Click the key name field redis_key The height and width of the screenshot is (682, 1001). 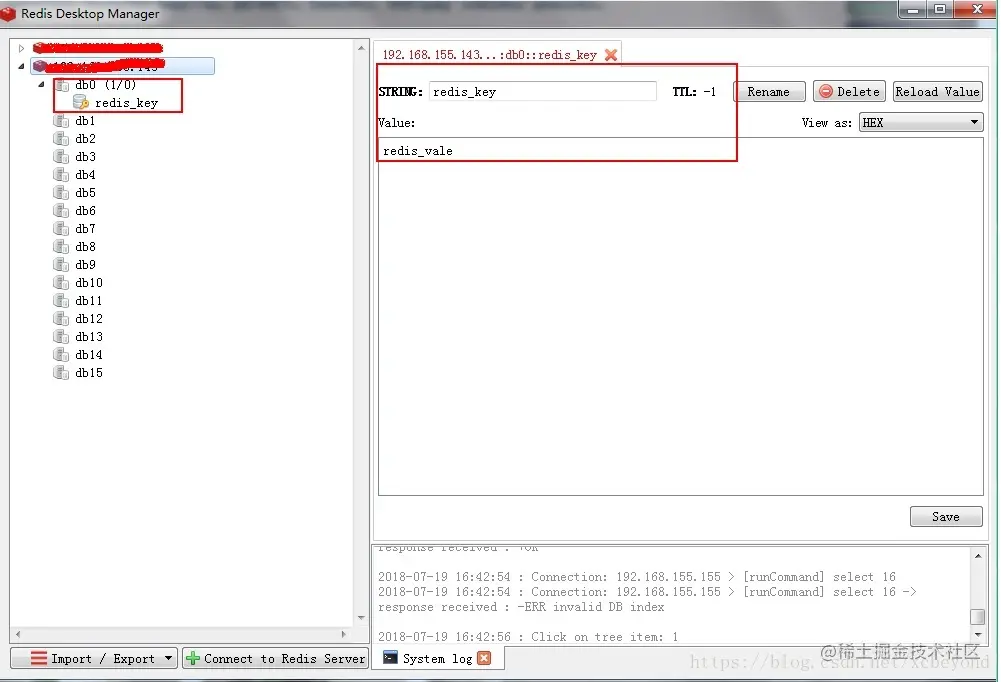543,91
